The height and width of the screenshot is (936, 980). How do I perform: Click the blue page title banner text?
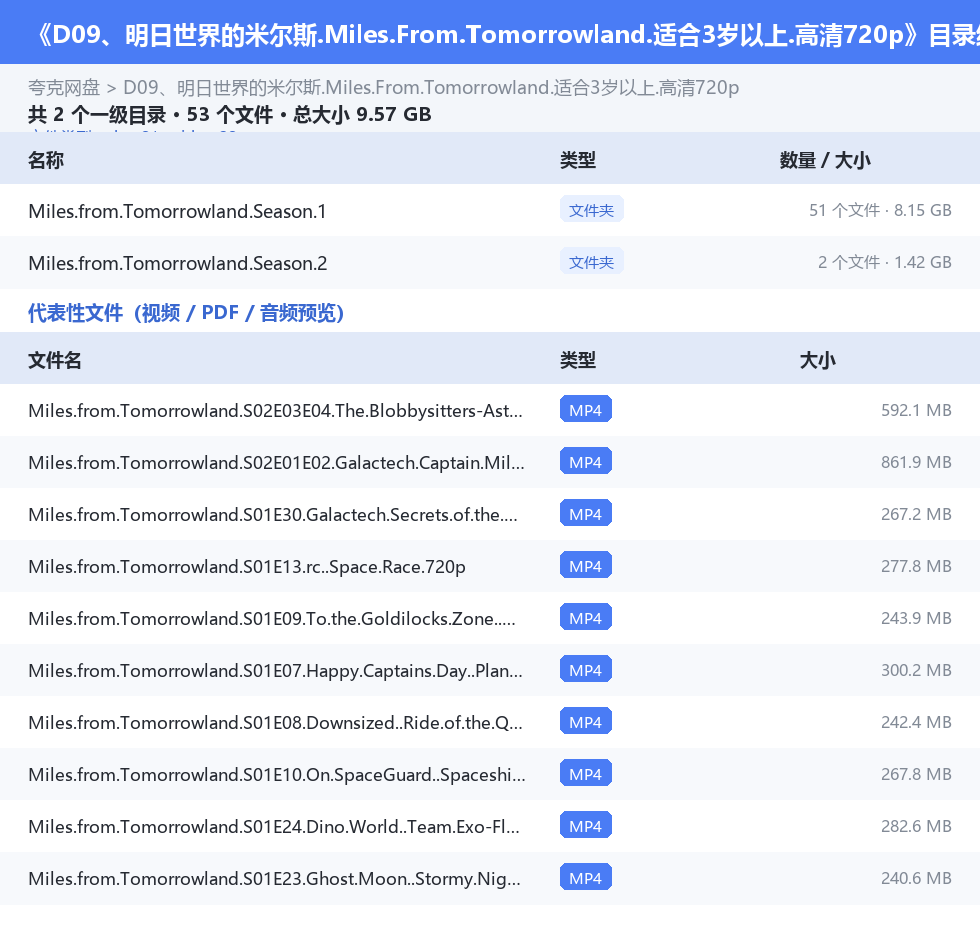tap(506, 34)
